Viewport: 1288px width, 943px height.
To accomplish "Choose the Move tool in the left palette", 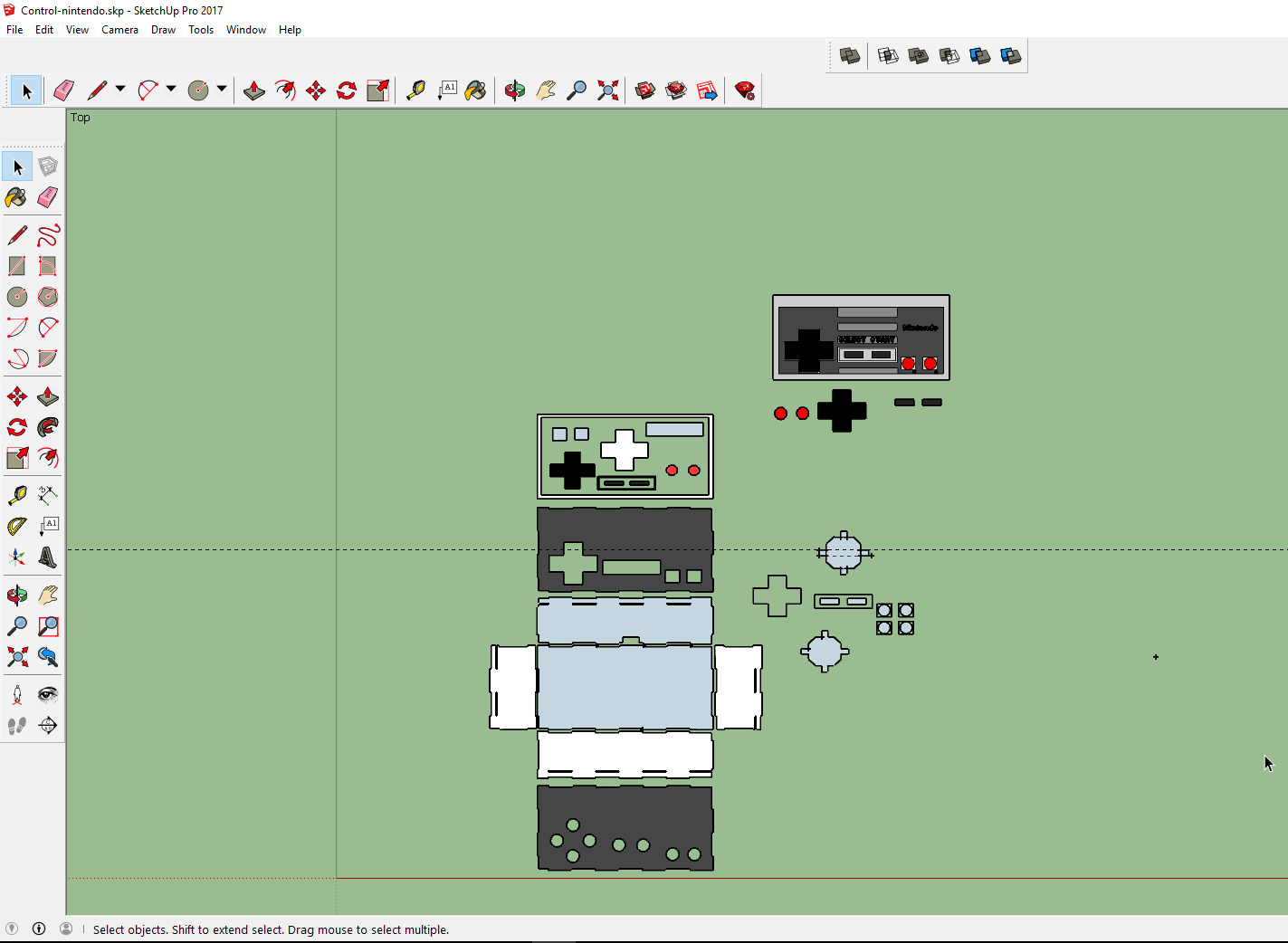I will tap(17, 396).
